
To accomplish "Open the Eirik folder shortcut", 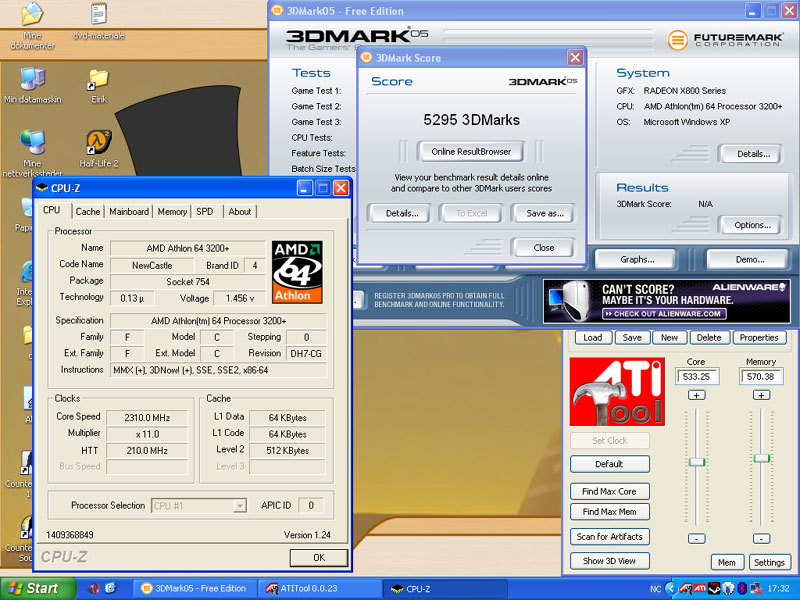I will 99,86.
